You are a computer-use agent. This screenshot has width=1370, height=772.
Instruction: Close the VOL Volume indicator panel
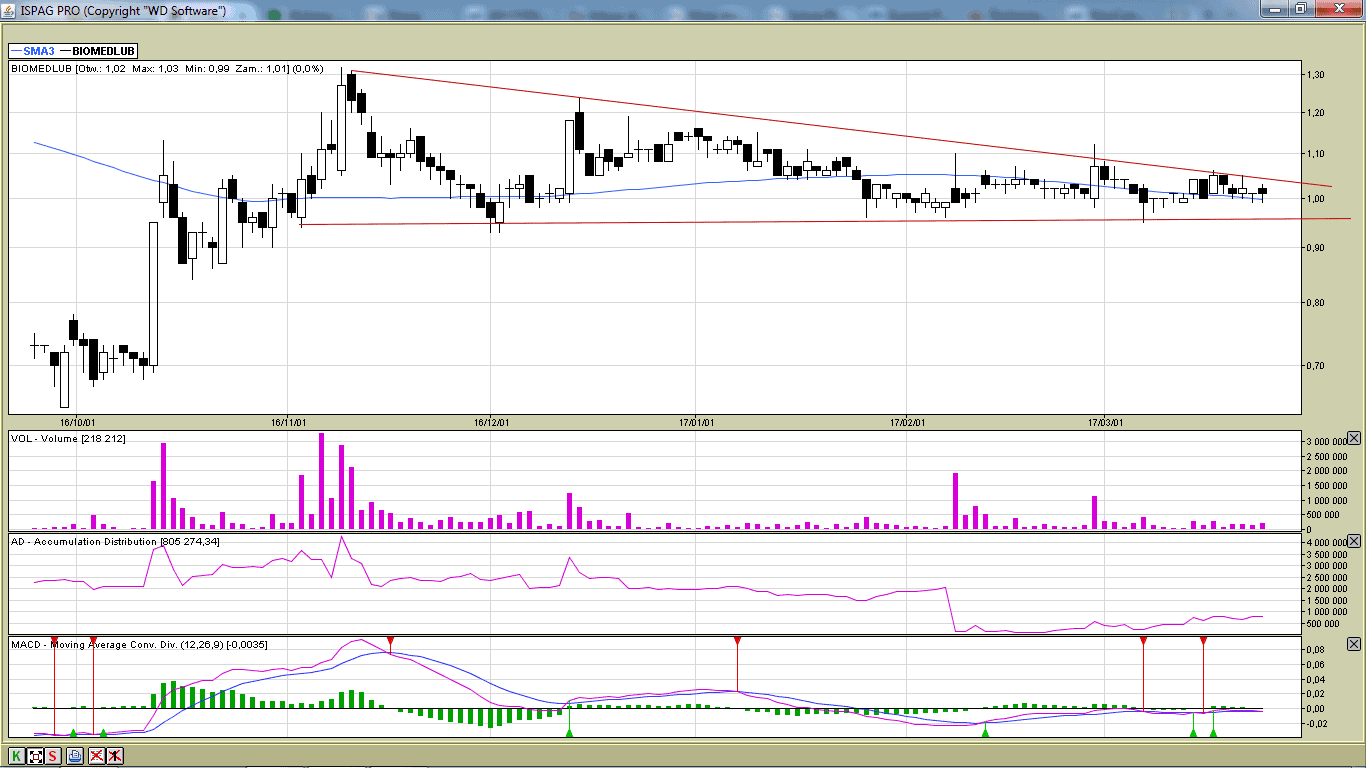tap(1354, 438)
